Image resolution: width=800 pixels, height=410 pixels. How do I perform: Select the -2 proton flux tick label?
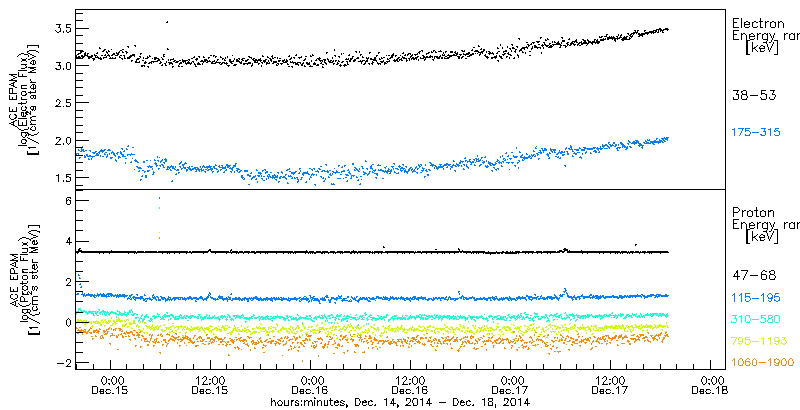(x=62, y=363)
